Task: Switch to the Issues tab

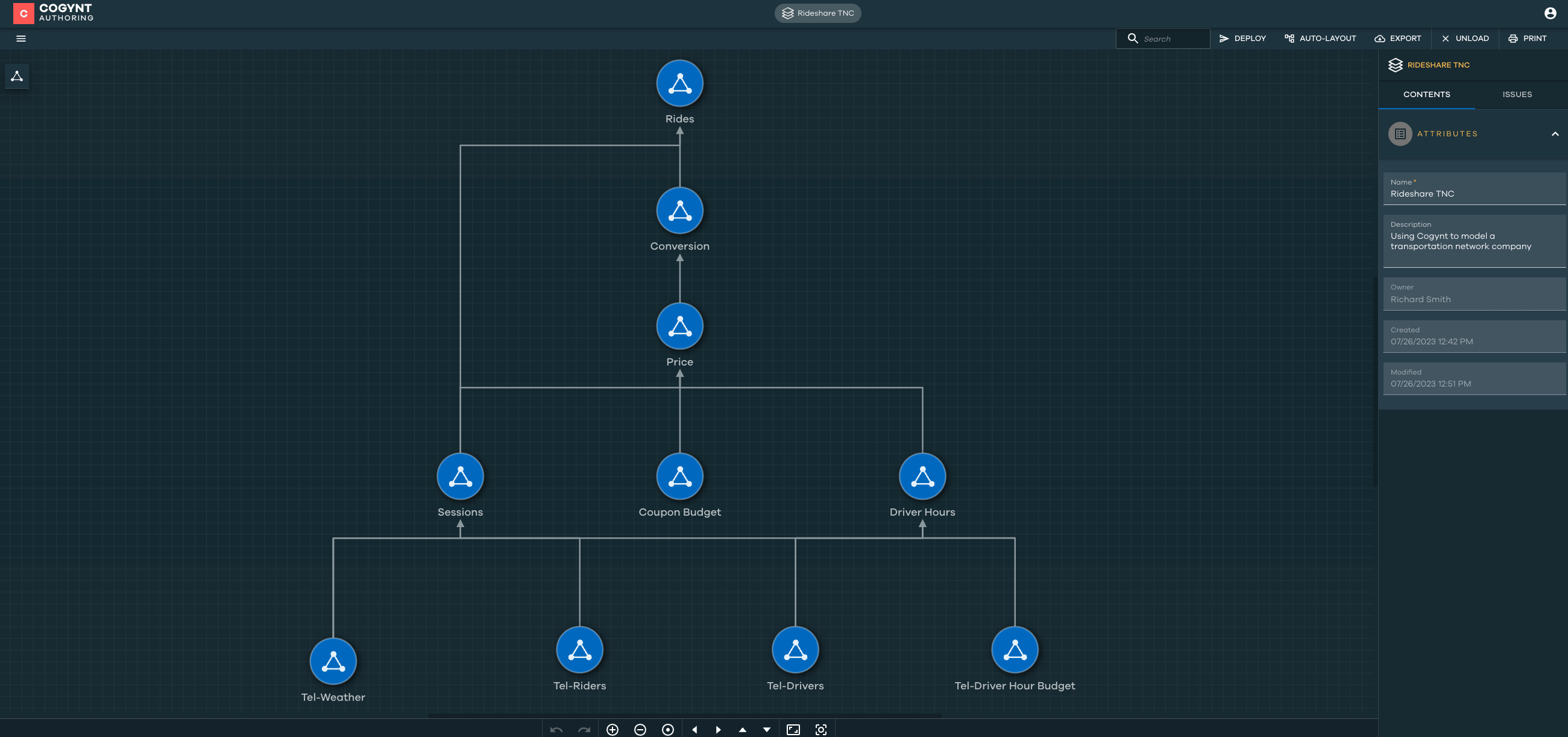Action: [x=1517, y=95]
